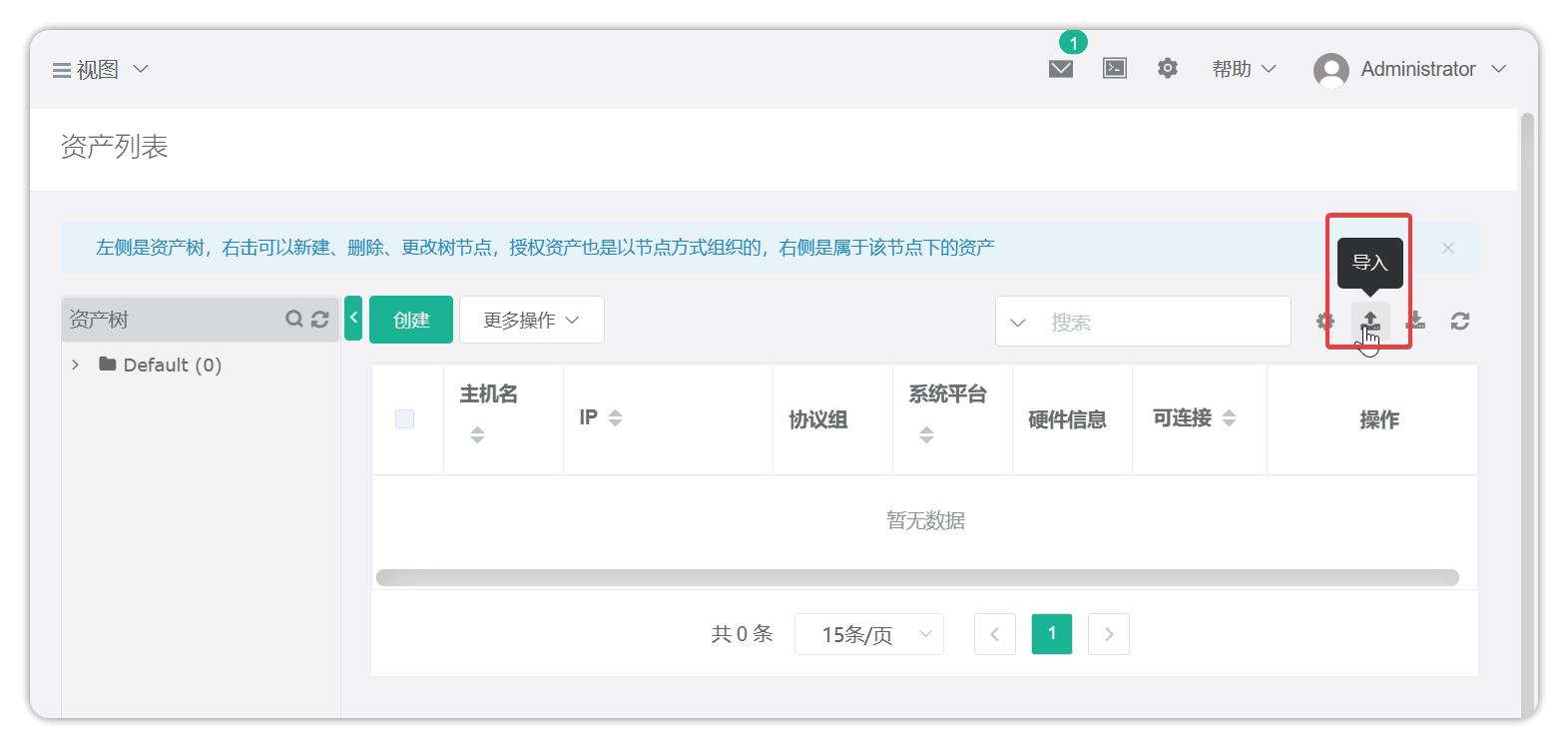This screenshot has height=738, width=1568.
Task: Click the 操作 column header
Action: pyautogui.click(x=1379, y=419)
